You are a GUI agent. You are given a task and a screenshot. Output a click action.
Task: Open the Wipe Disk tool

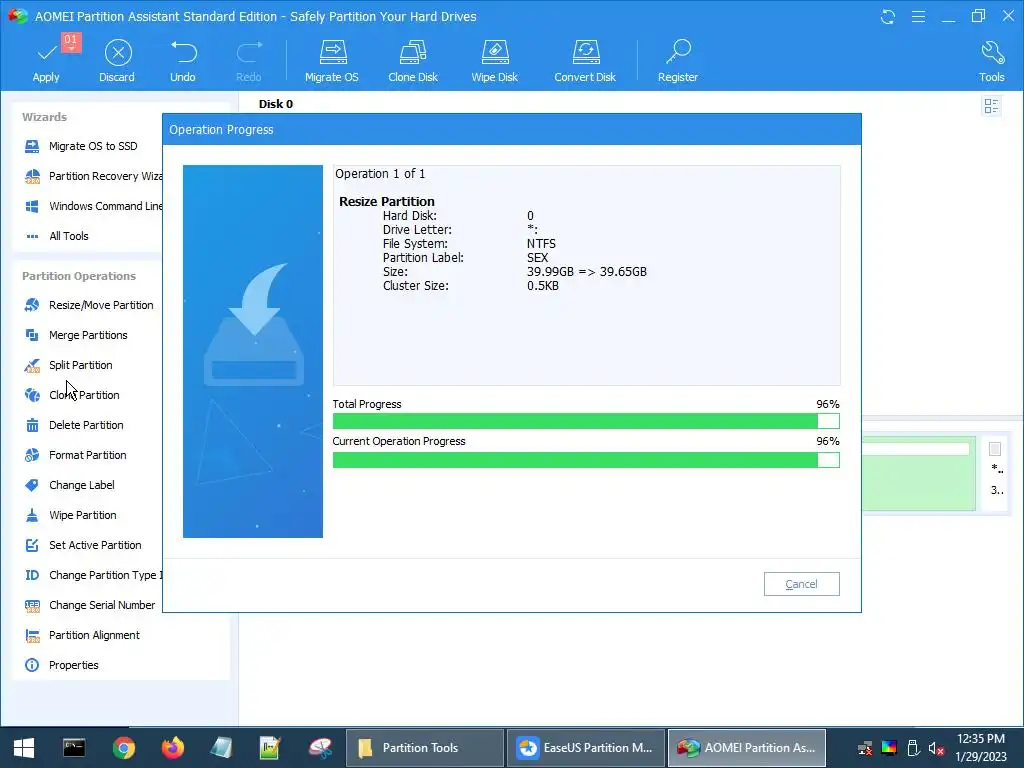coord(494,60)
